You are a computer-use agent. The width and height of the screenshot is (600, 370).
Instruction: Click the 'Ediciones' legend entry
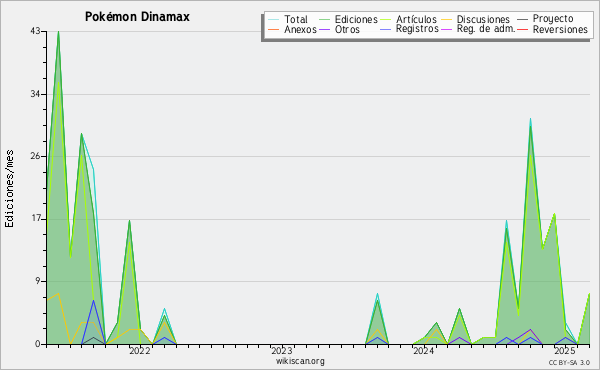click(x=356, y=19)
